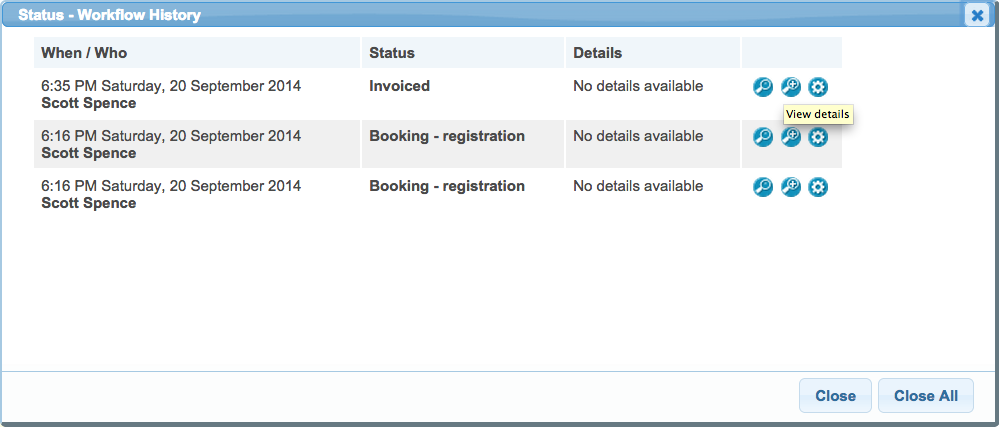Screen dimensions: 999x427
Task: Click the Status column header
Action: [x=392, y=52]
